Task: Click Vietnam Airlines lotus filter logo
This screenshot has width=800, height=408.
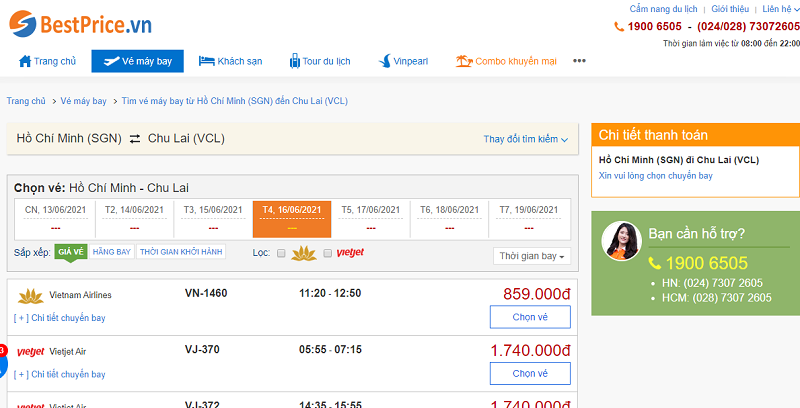Action: tap(304, 253)
